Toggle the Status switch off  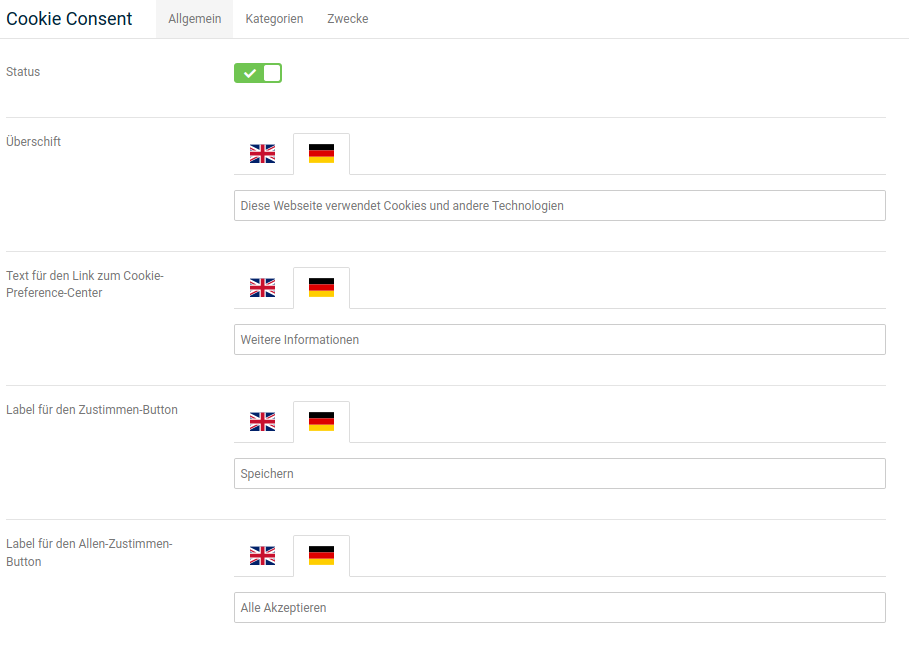(258, 73)
